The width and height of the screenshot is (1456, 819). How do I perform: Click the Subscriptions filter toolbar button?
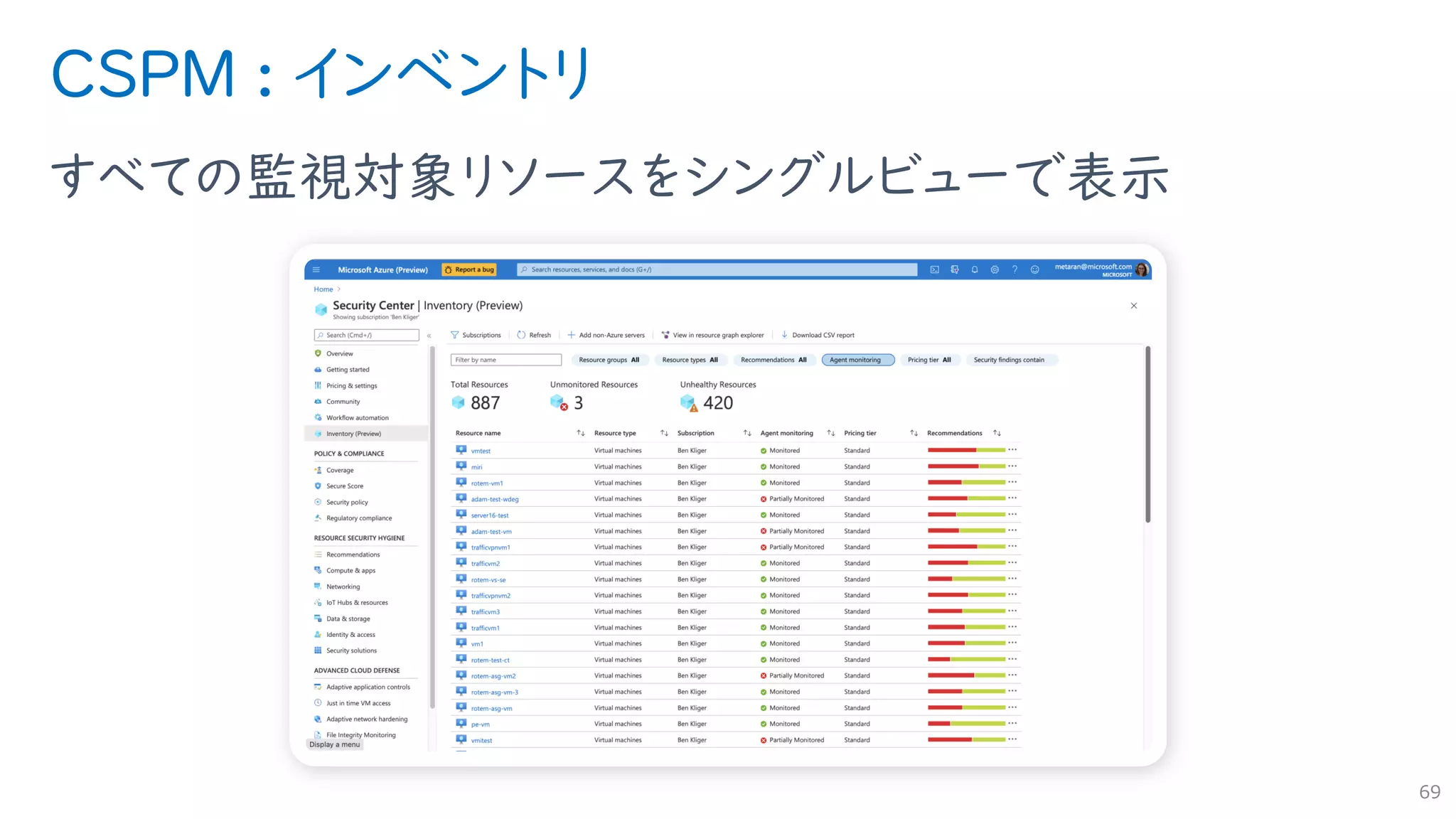(x=476, y=335)
